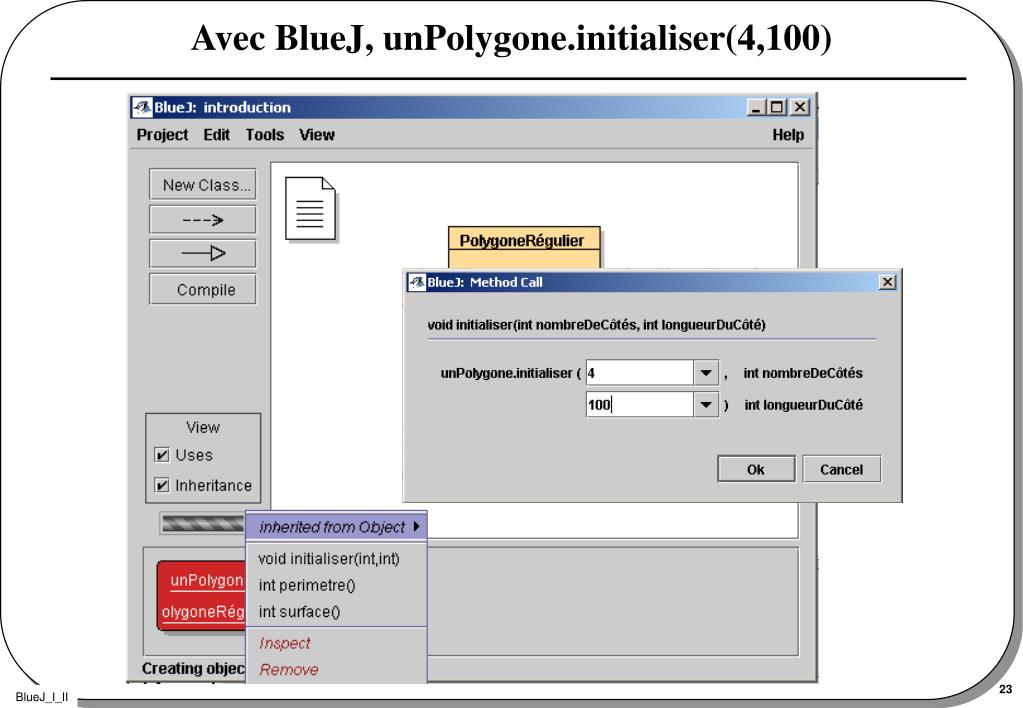The height and width of the screenshot is (708, 1023).
Task: Toggle the Uses checkbox
Action: tap(162, 455)
